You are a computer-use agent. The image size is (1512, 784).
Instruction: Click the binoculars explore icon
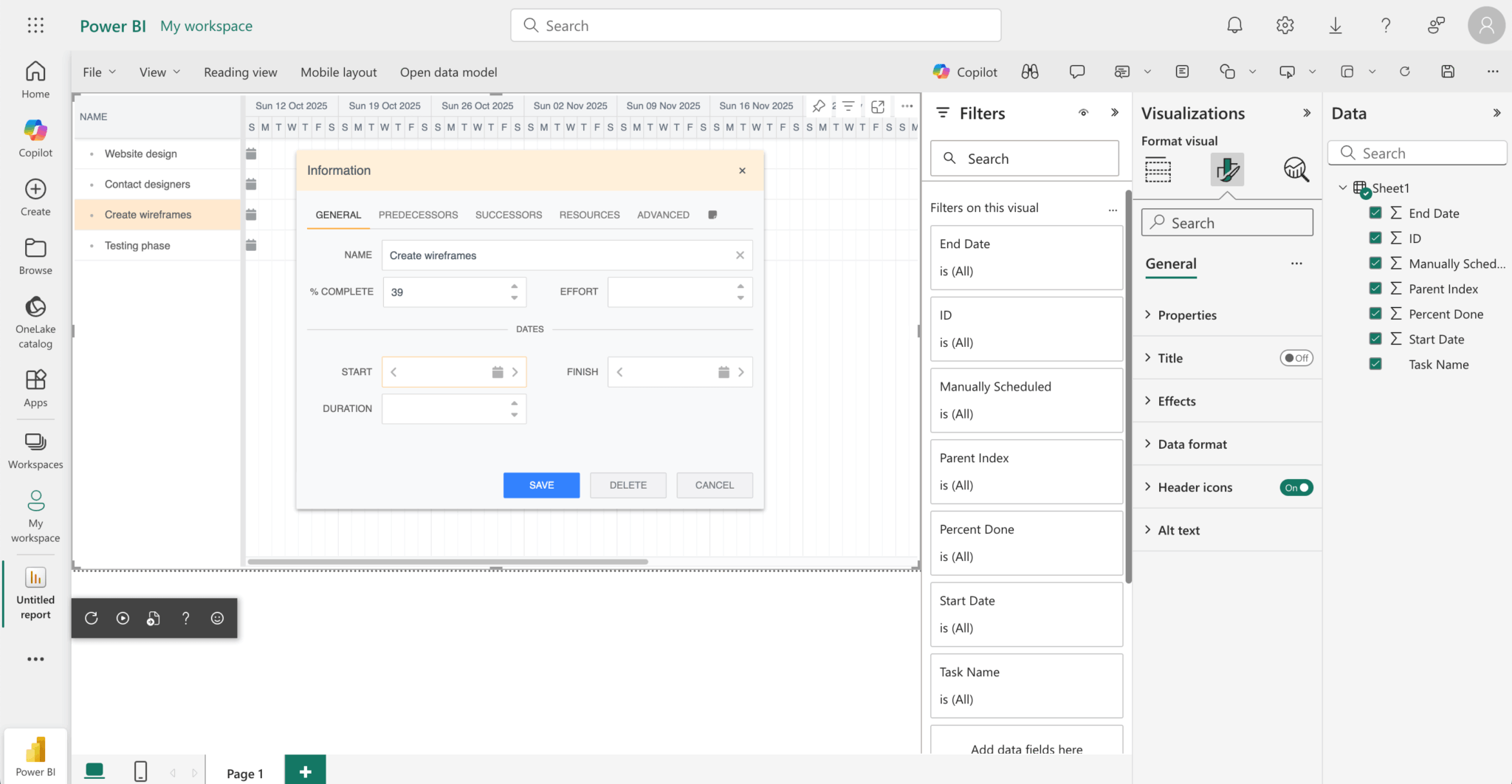[1030, 72]
